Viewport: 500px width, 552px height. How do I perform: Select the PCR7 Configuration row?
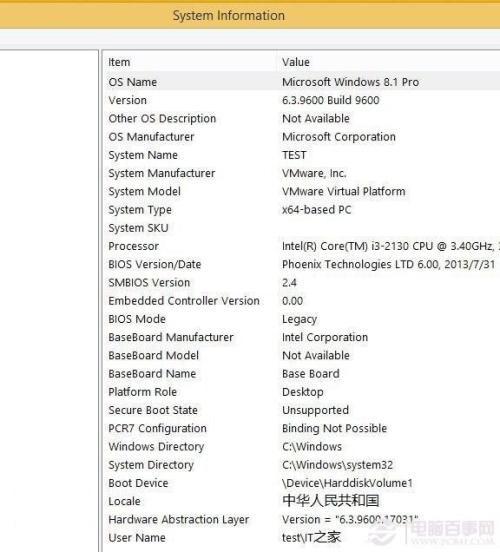(x=302, y=428)
